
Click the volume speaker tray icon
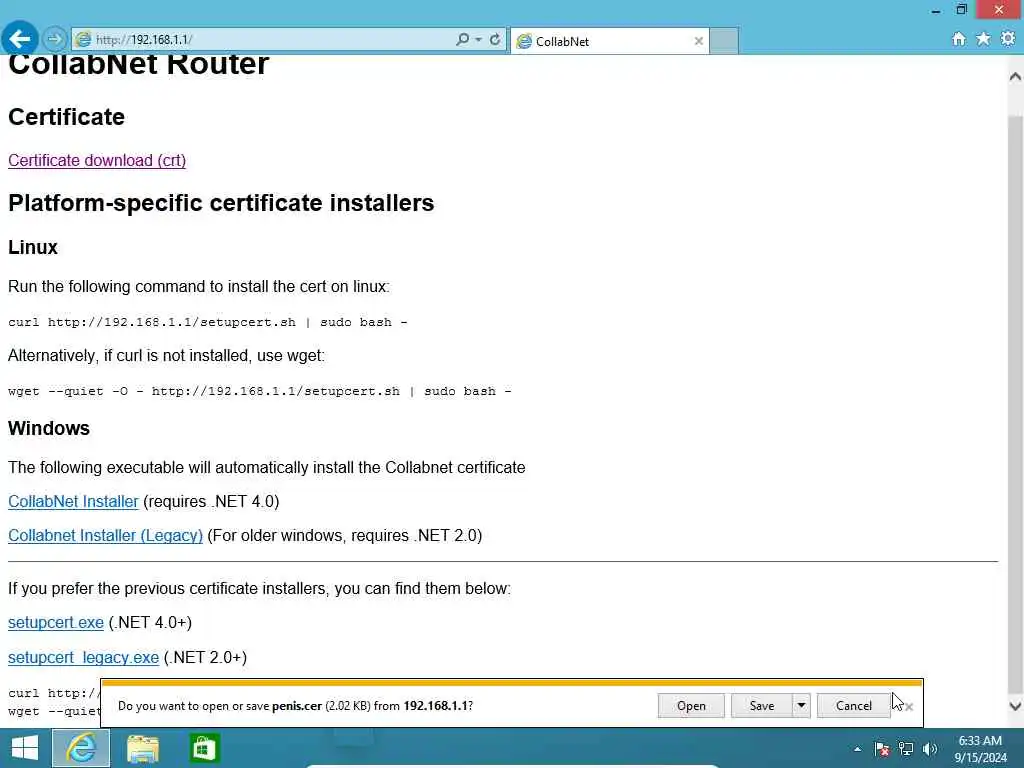930,749
